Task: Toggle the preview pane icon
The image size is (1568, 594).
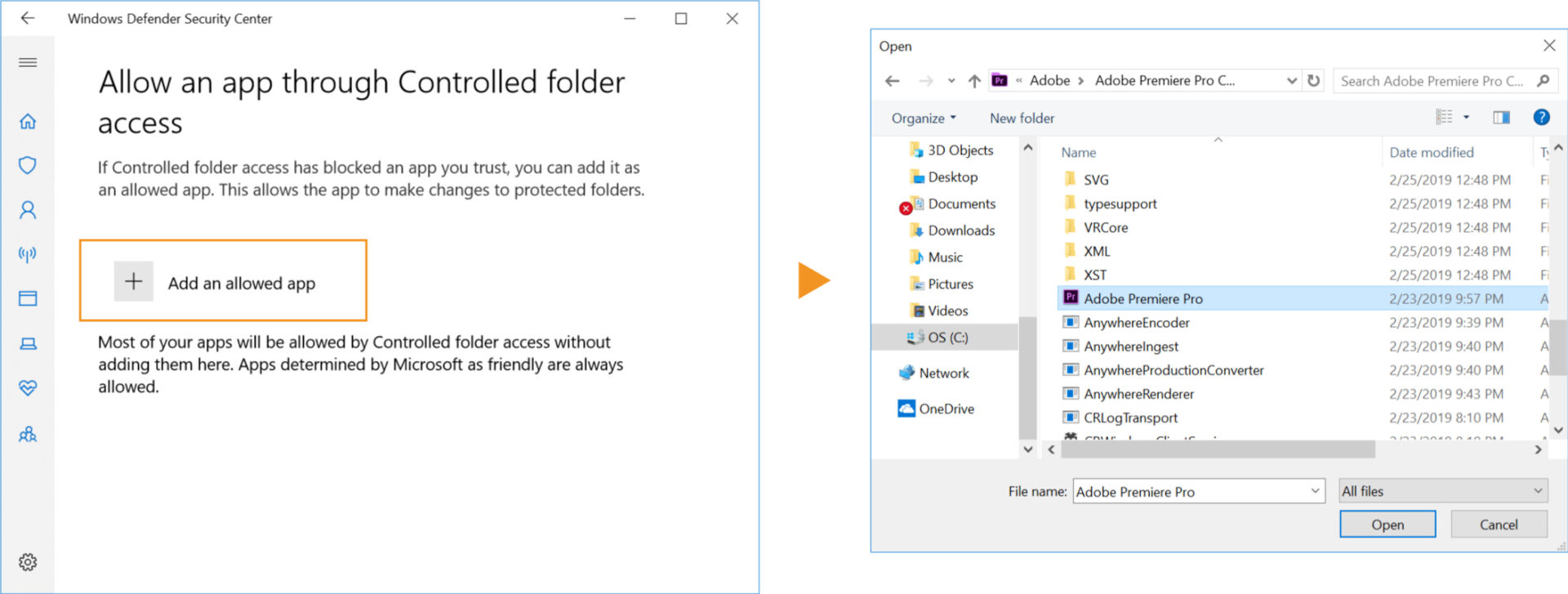Action: [x=1501, y=117]
